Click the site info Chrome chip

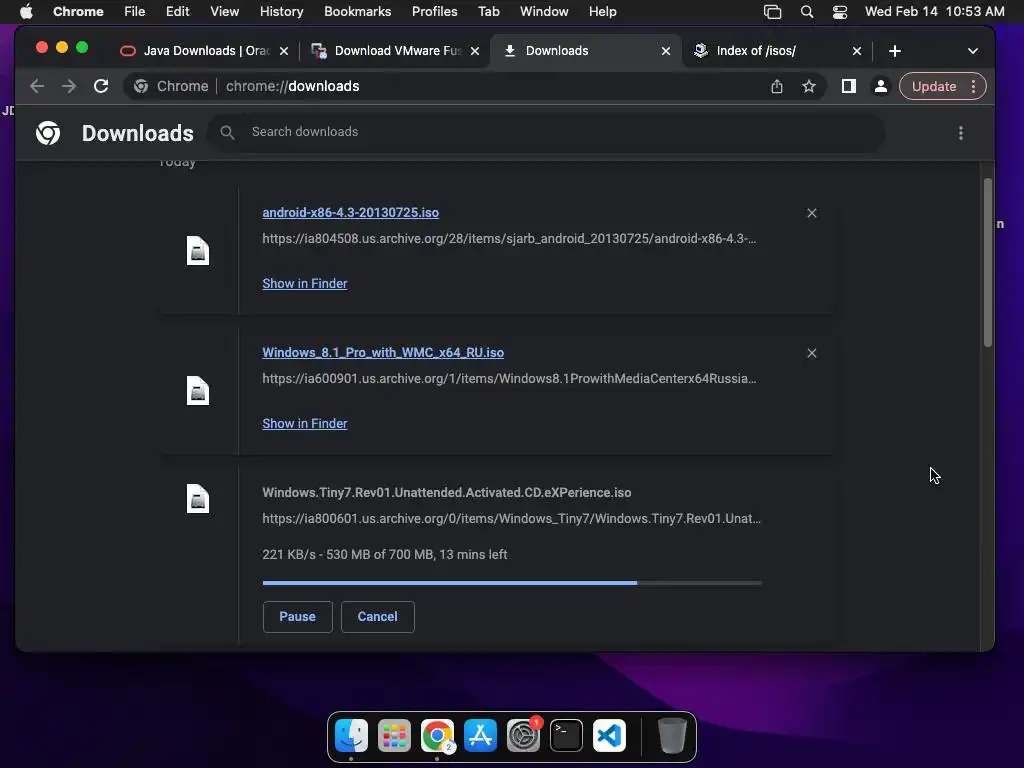click(x=171, y=86)
